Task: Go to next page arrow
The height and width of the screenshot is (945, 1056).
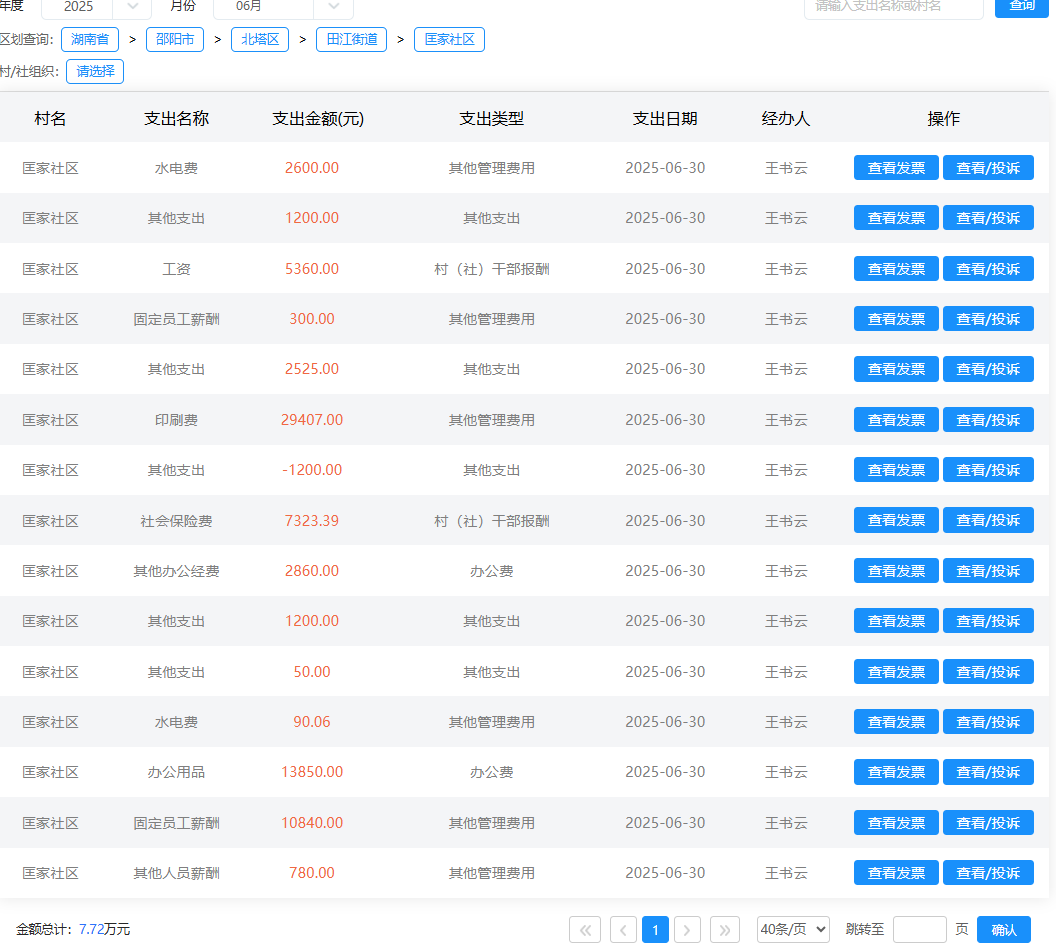Action: coord(687,930)
